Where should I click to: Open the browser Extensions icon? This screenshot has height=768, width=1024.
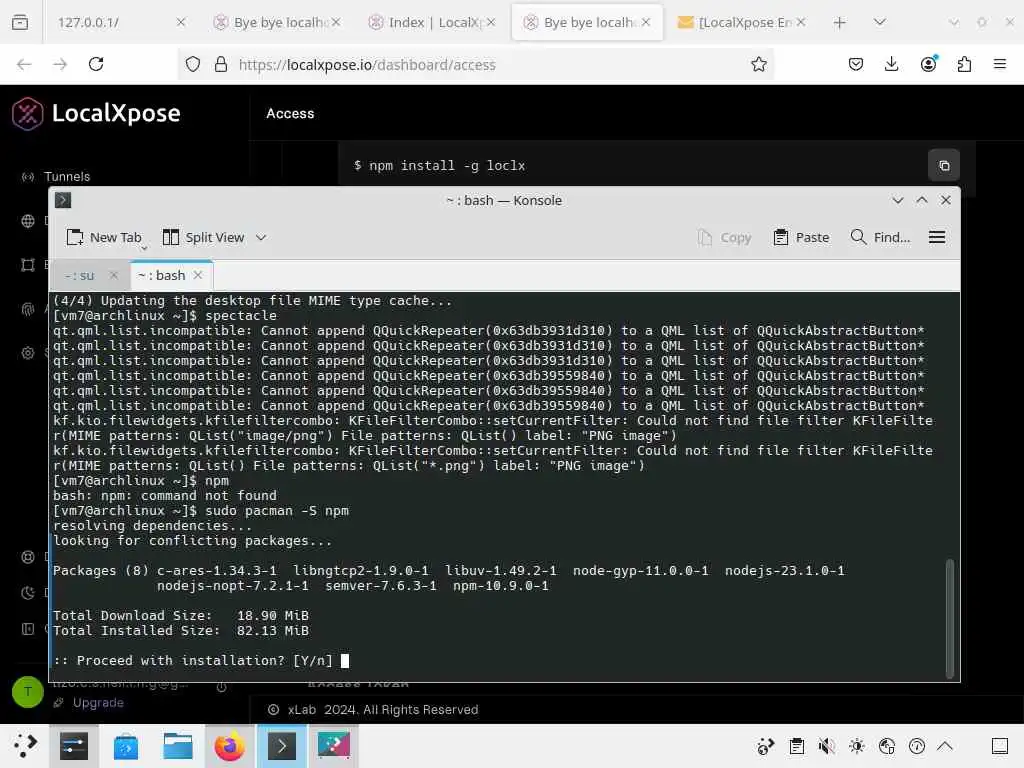pos(964,64)
